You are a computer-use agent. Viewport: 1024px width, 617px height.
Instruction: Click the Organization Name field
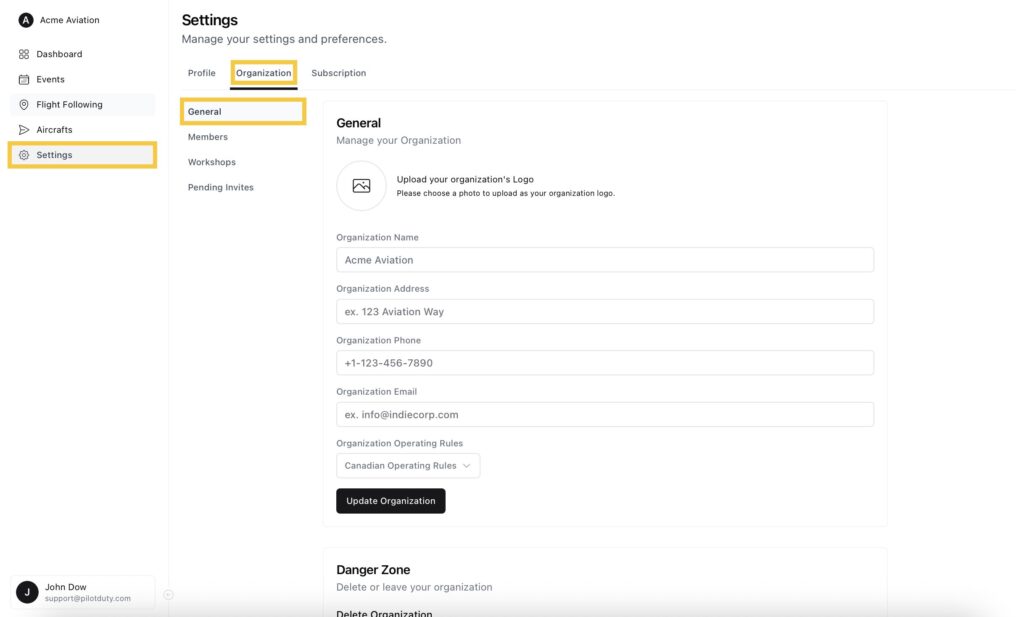point(607,259)
